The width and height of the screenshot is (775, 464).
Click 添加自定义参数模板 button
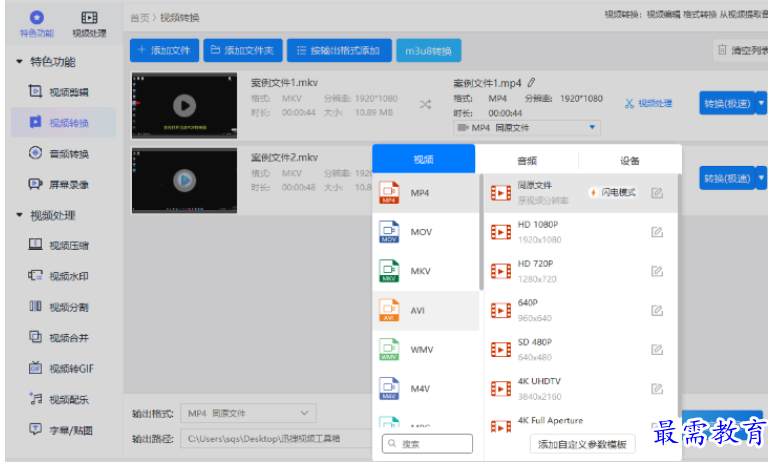[582, 444]
